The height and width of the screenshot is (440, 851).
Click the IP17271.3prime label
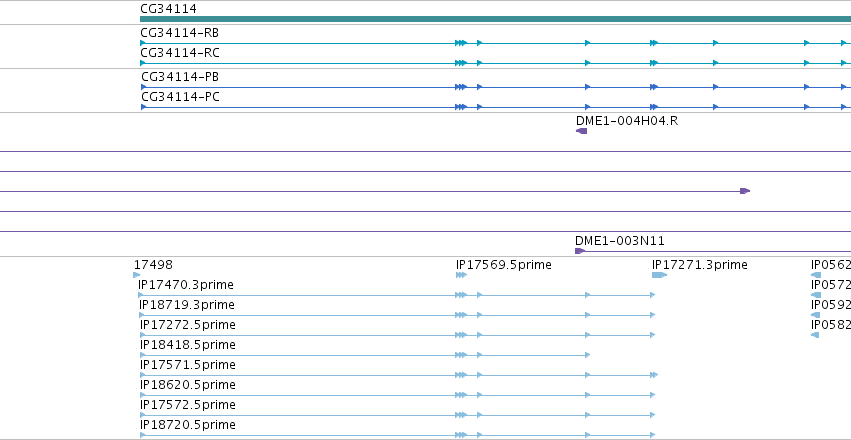click(700, 265)
